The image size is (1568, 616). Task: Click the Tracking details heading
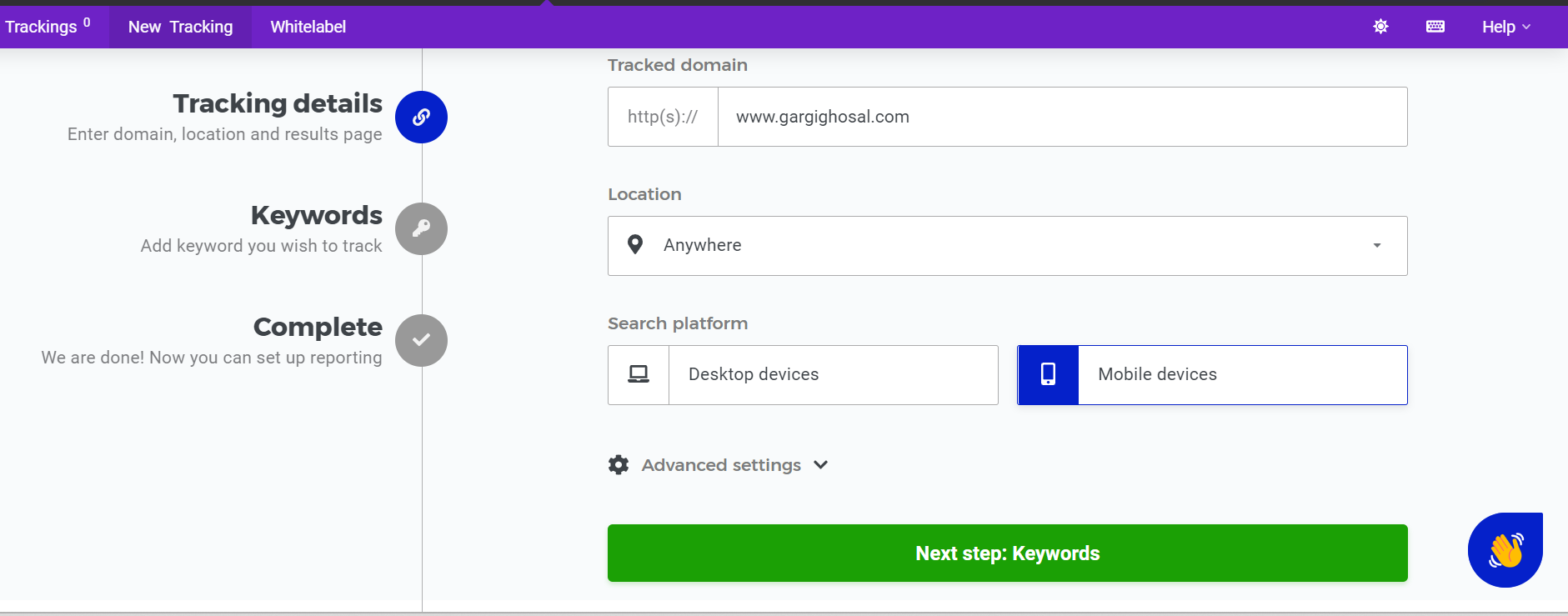click(278, 103)
